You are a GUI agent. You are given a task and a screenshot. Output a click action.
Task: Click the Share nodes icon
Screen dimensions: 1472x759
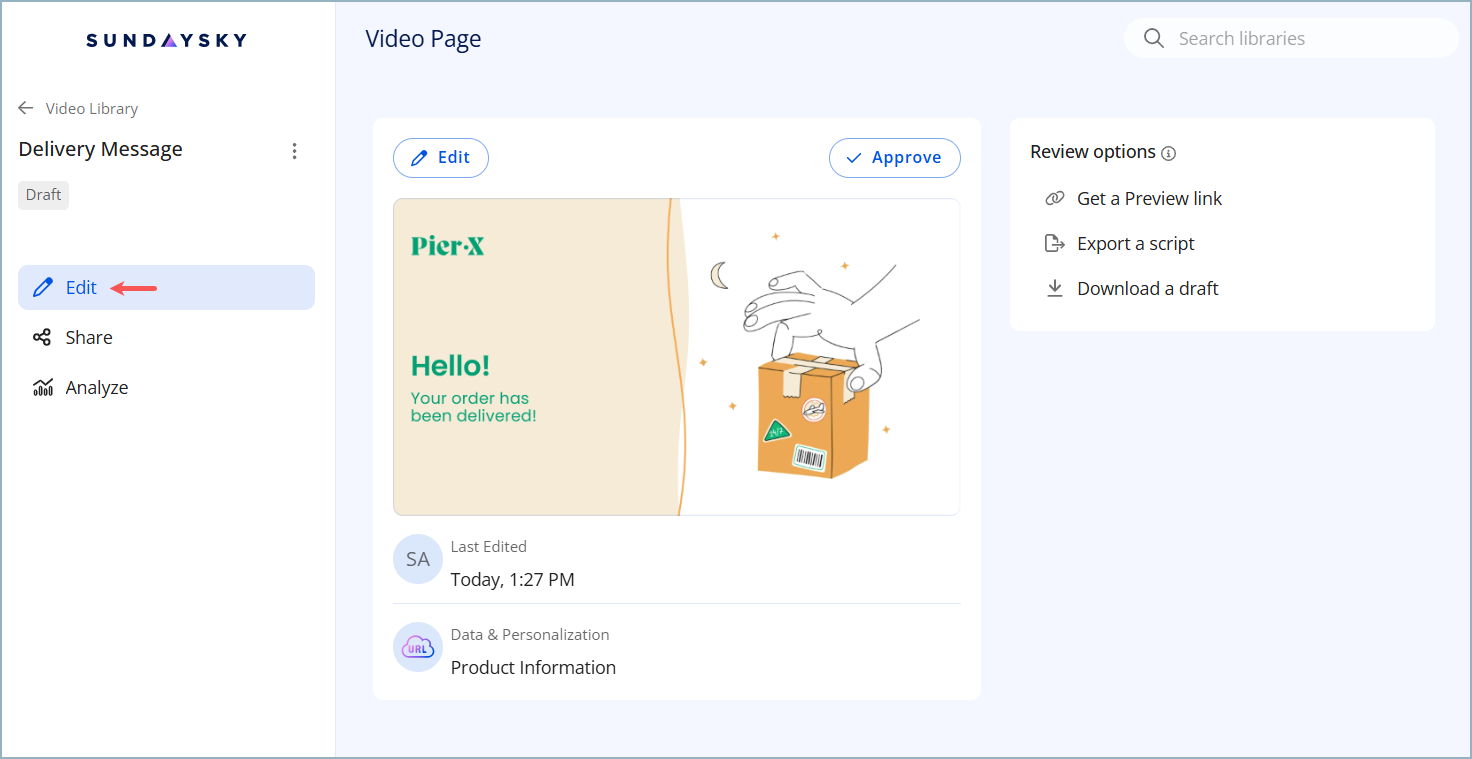(42, 338)
